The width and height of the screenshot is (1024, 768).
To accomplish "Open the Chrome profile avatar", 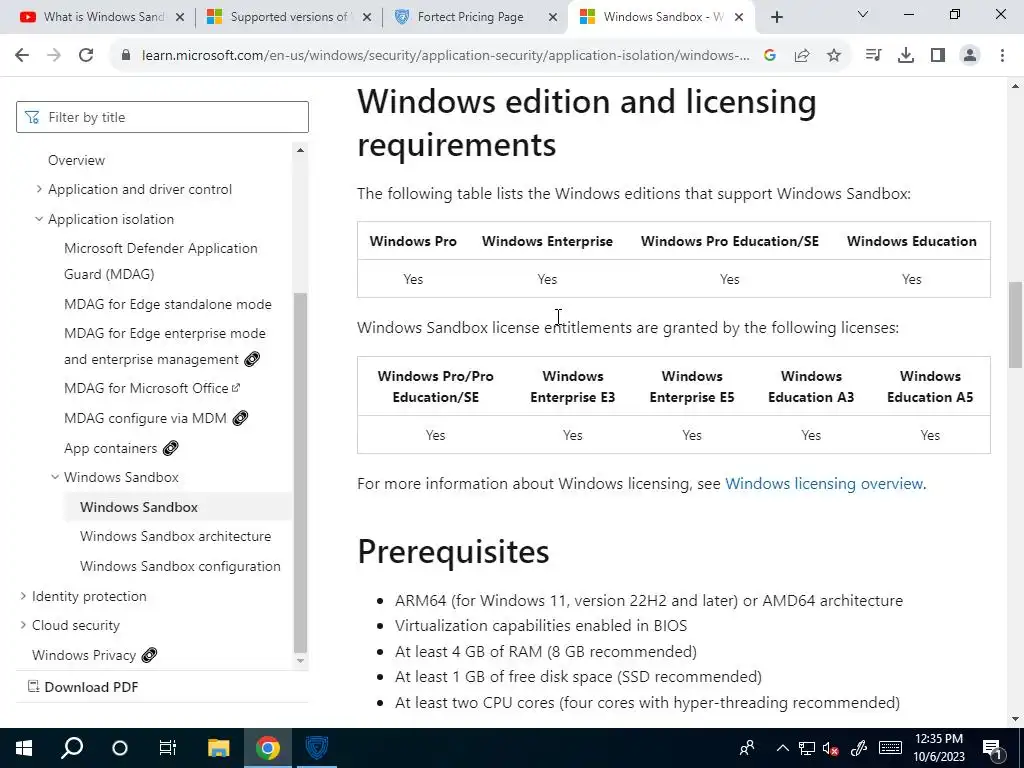I will click(x=970, y=56).
